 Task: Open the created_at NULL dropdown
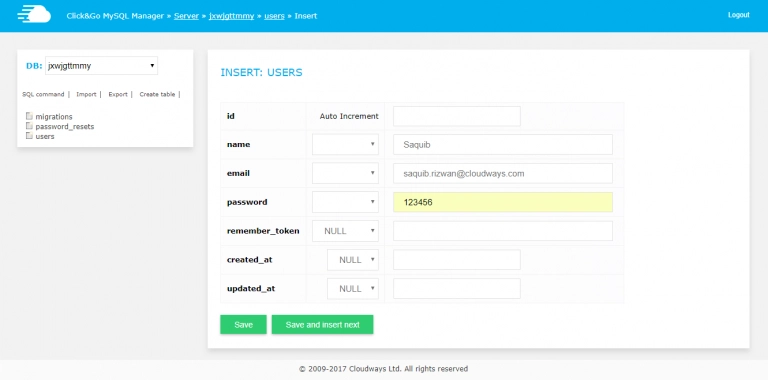click(353, 260)
